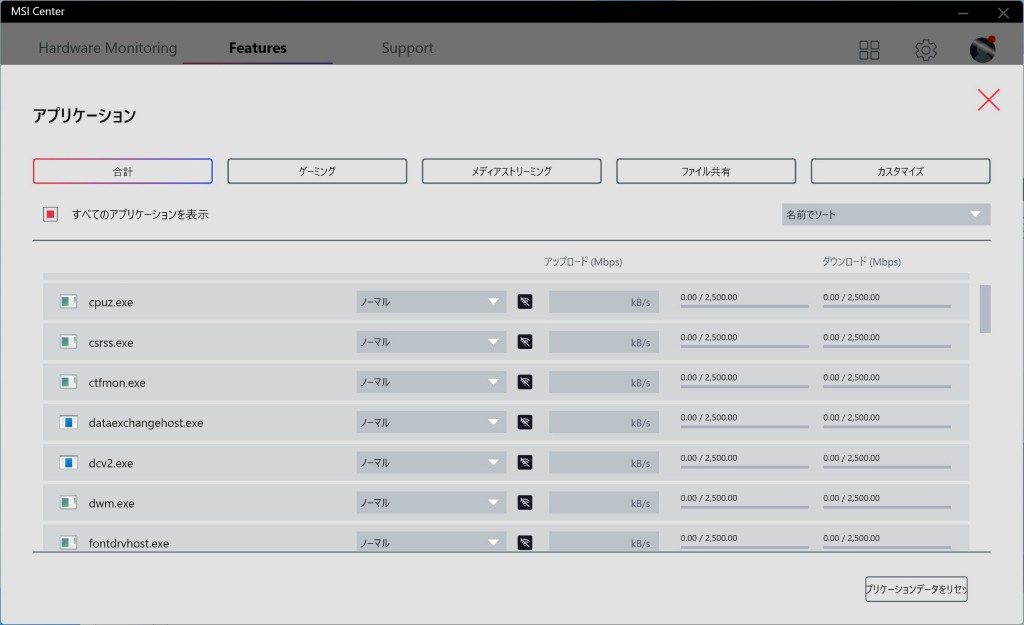Click the kB/s input field for ctfmon.exe
1024x625 pixels.
(604, 382)
